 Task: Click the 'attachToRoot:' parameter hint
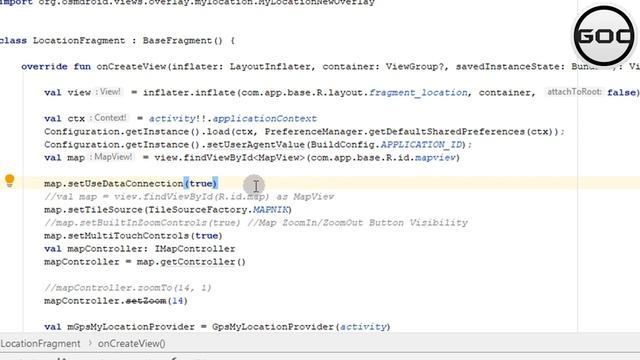point(574,92)
